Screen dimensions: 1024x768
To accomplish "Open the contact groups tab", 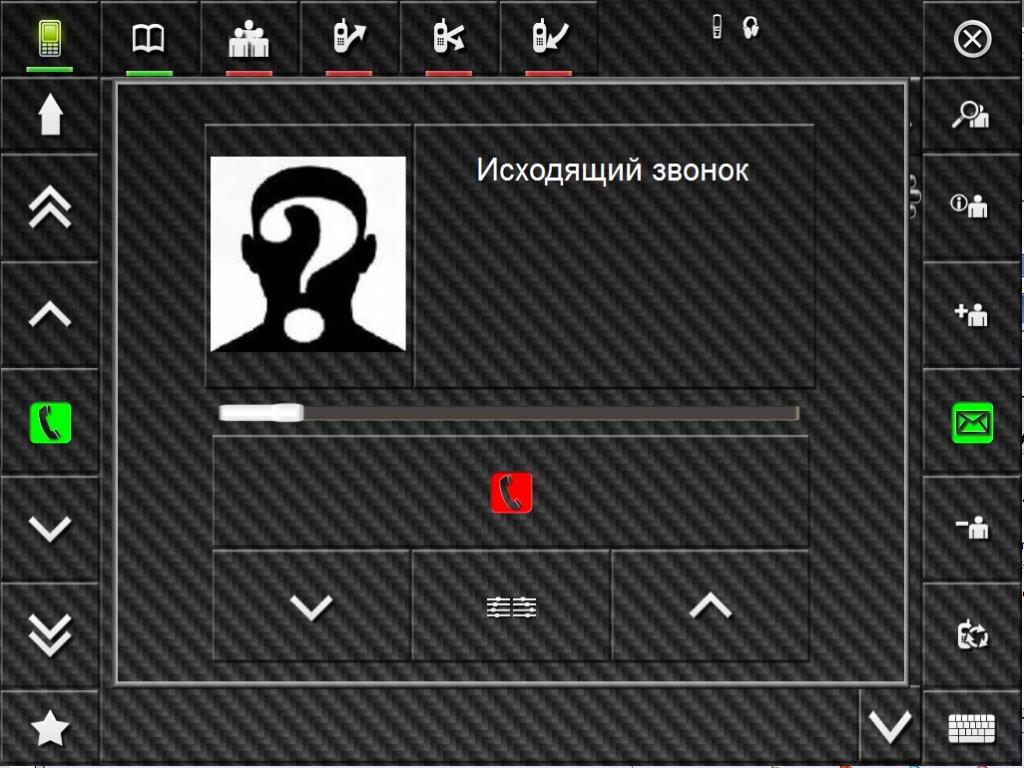I will tap(249, 39).
